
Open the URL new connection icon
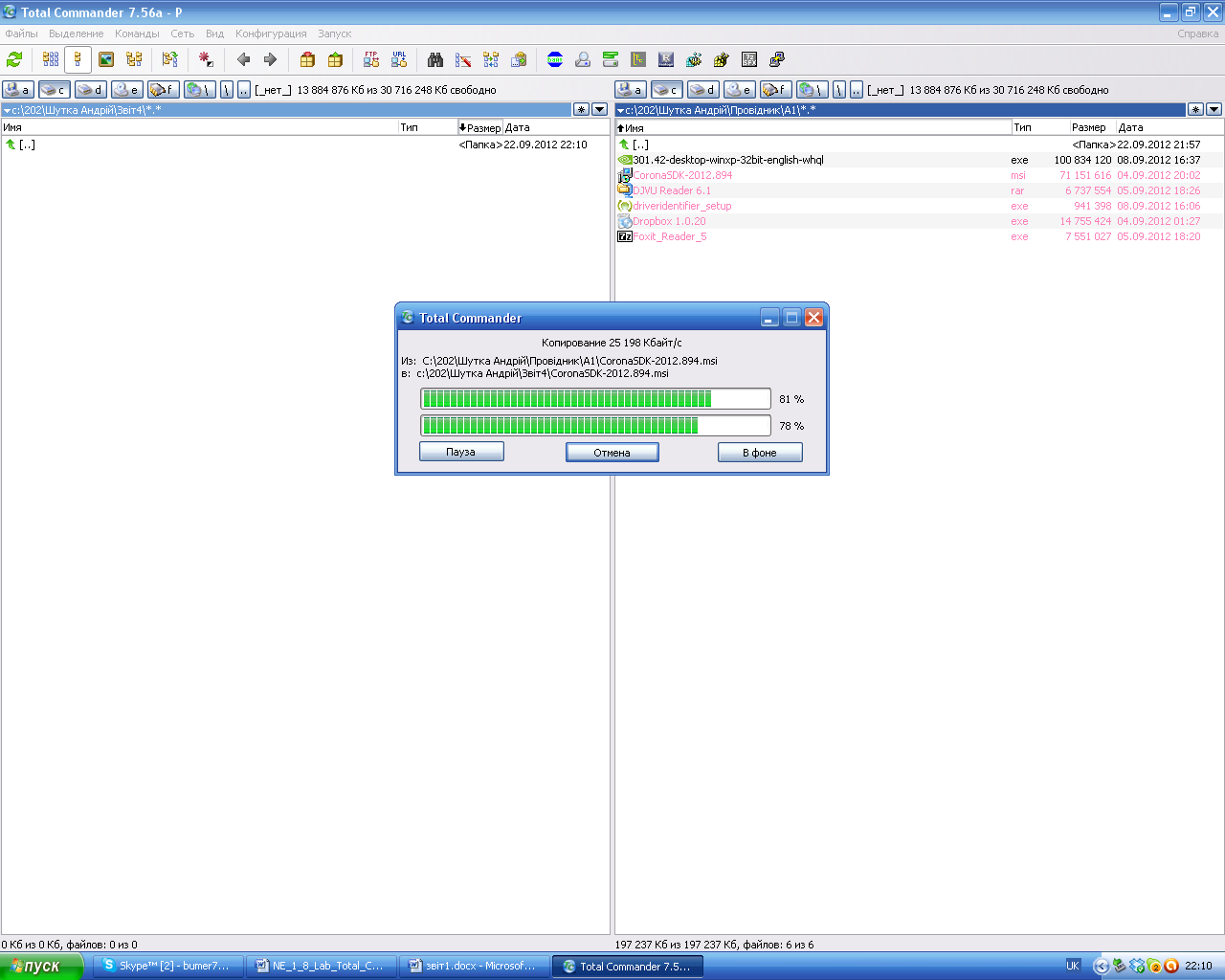399,59
